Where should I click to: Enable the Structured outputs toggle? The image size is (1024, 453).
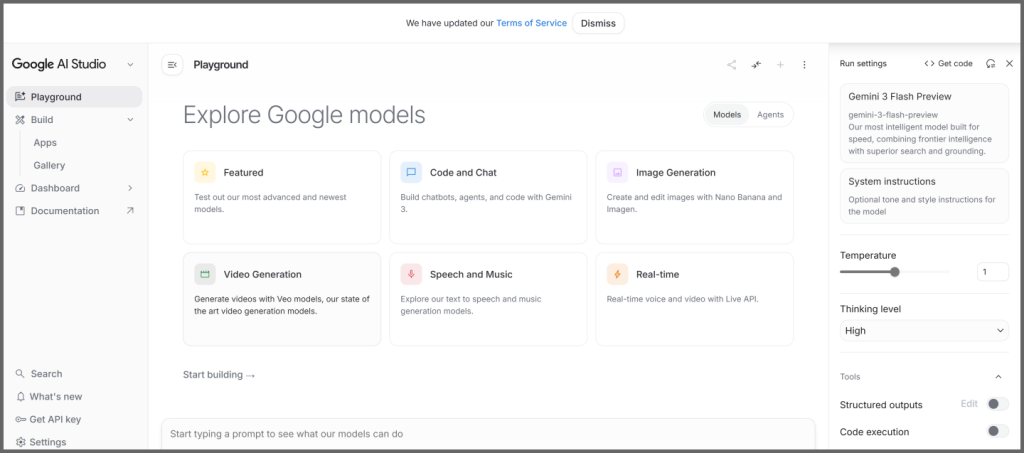pyautogui.click(x=997, y=404)
